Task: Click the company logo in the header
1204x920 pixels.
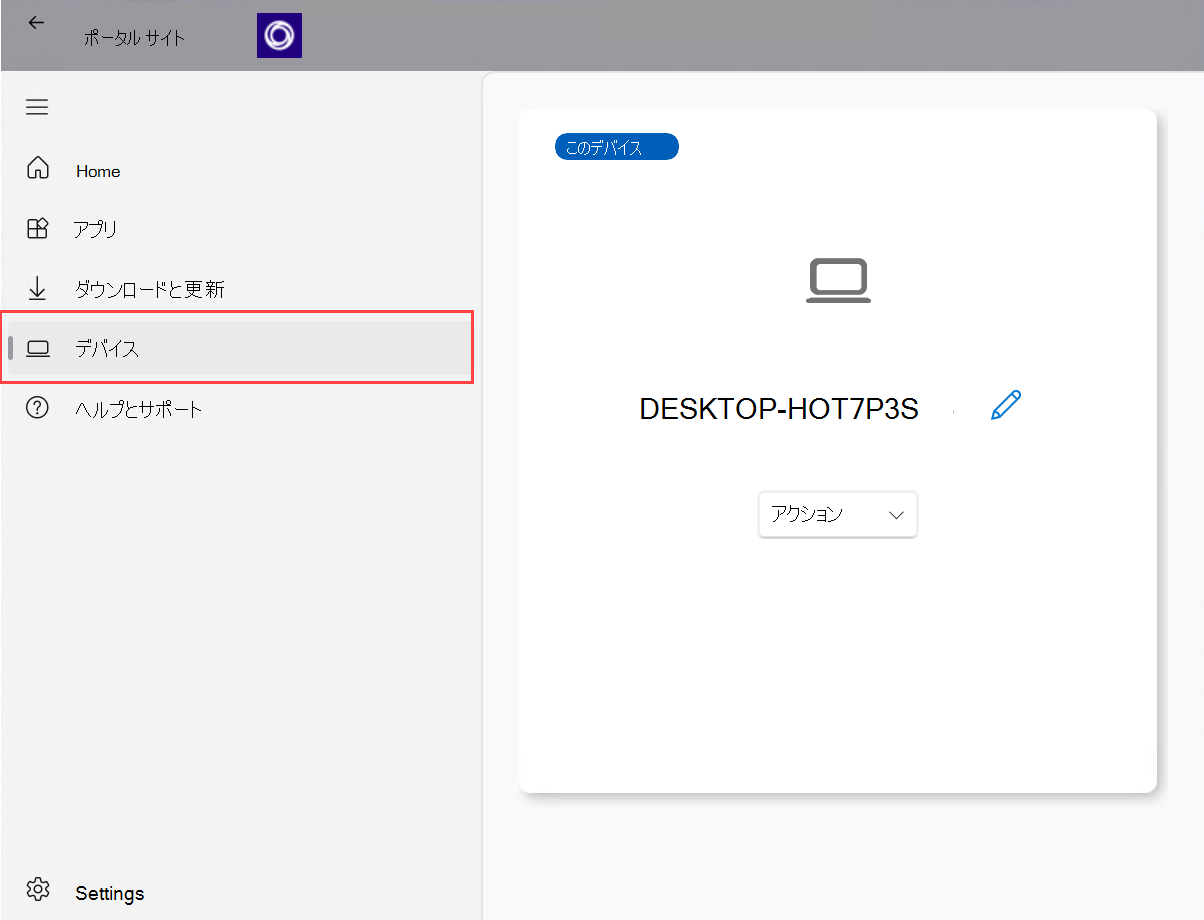Action: 279,36
